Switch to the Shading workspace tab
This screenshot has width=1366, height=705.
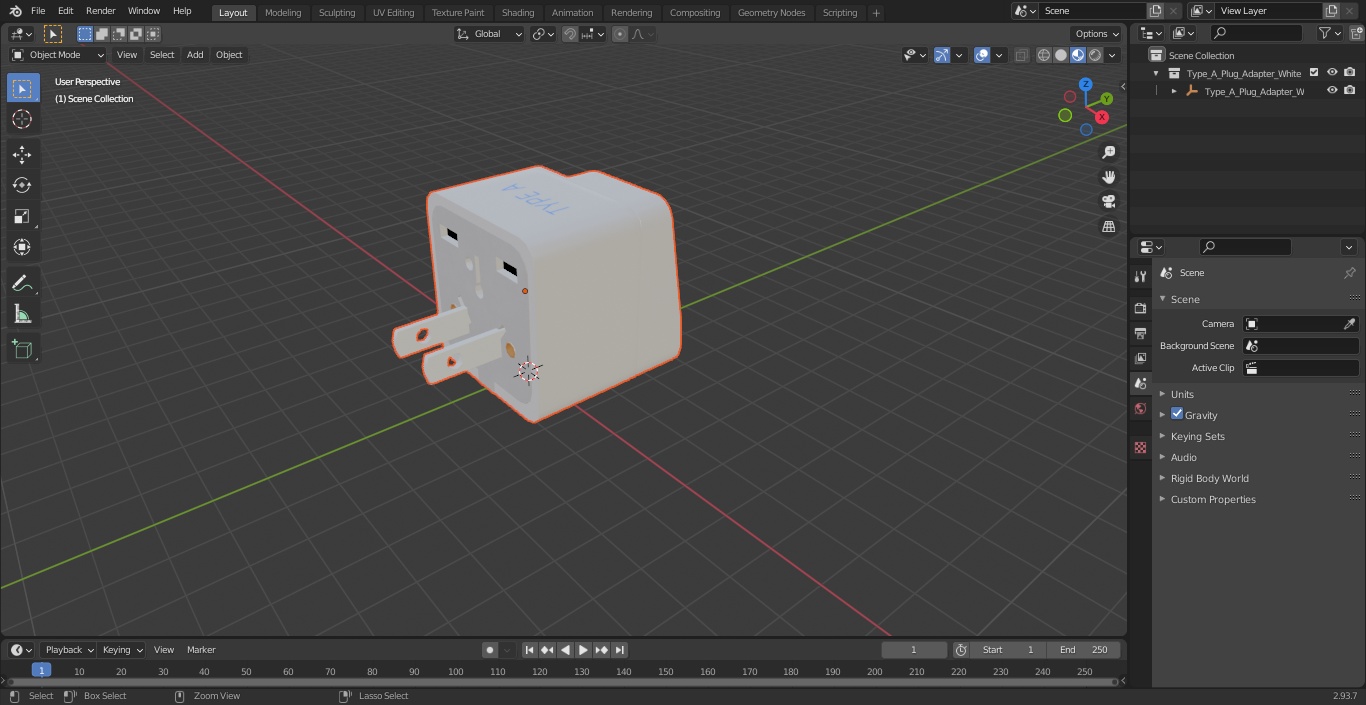[x=518, y=12]
